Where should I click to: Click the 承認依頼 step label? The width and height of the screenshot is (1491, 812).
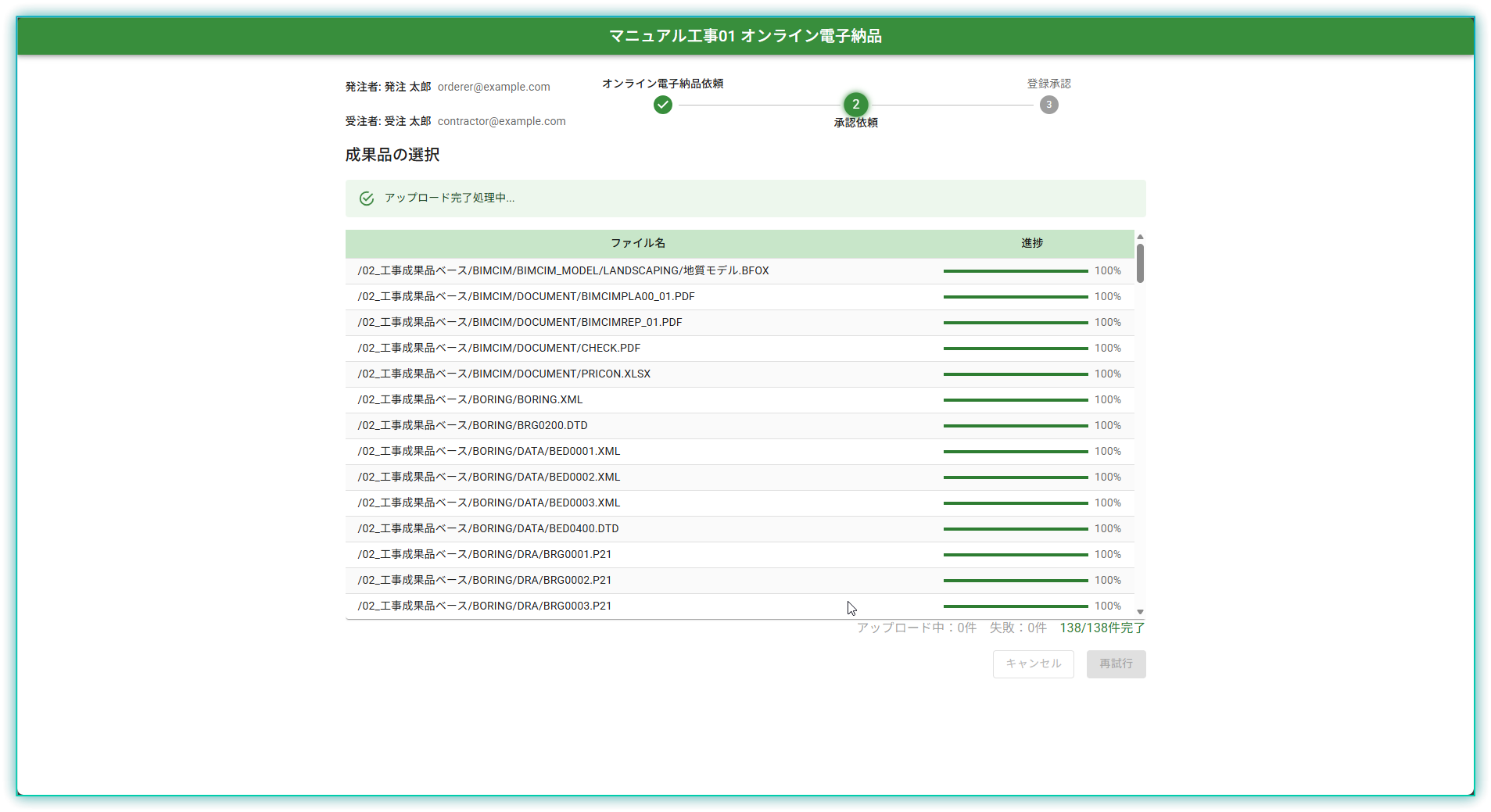pos(855,123)
